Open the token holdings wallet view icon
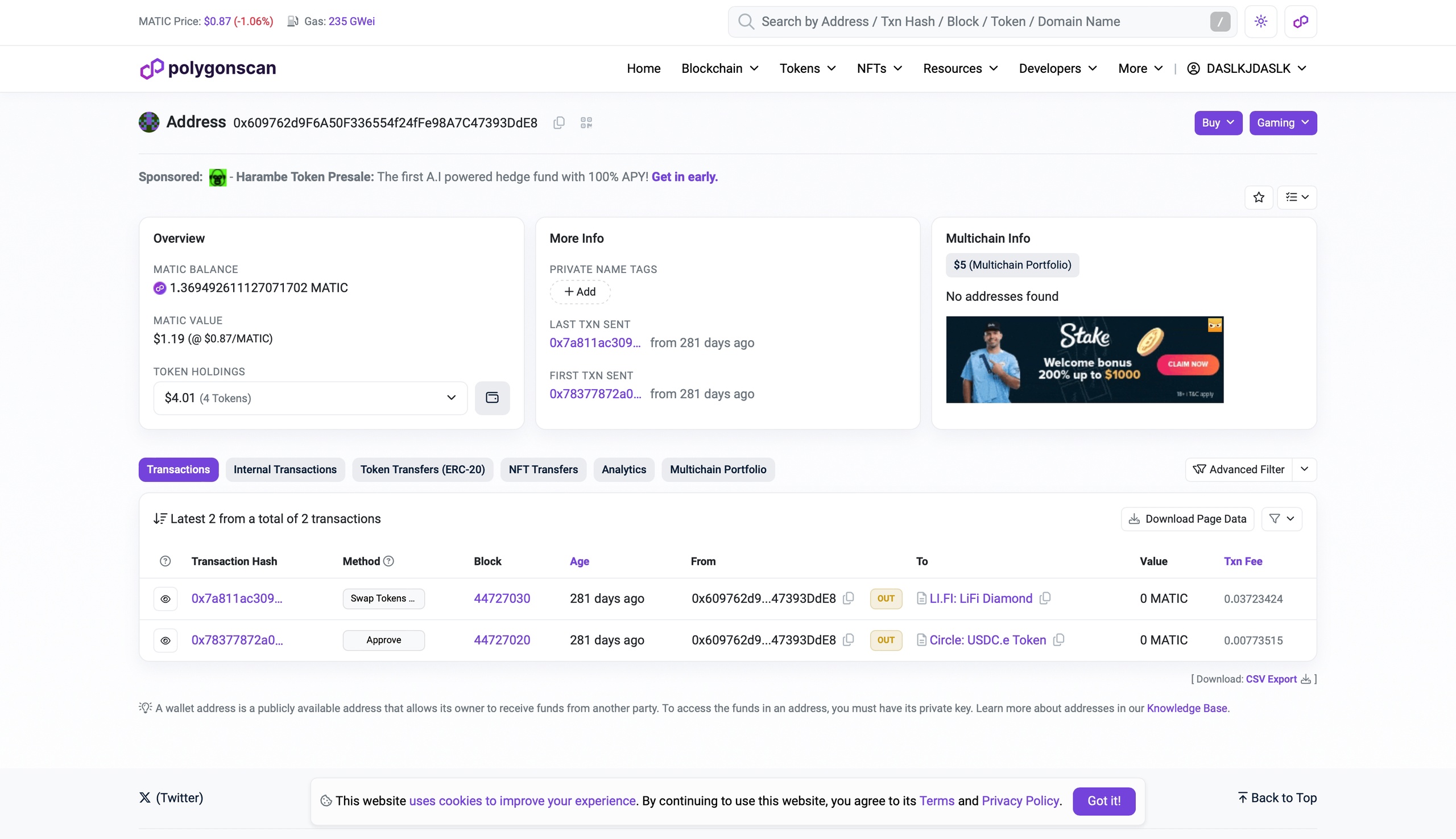This screenshot has width=1456, height=839. tap(492, 398)
